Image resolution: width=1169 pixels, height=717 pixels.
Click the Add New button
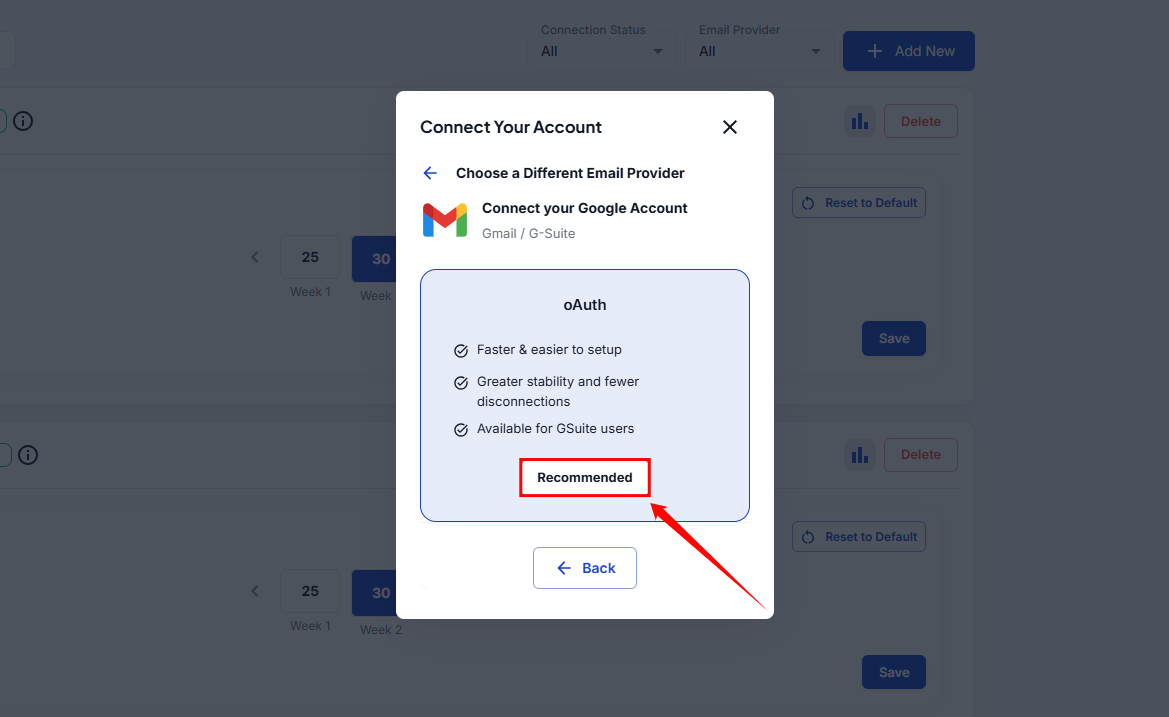click(908, 51)
